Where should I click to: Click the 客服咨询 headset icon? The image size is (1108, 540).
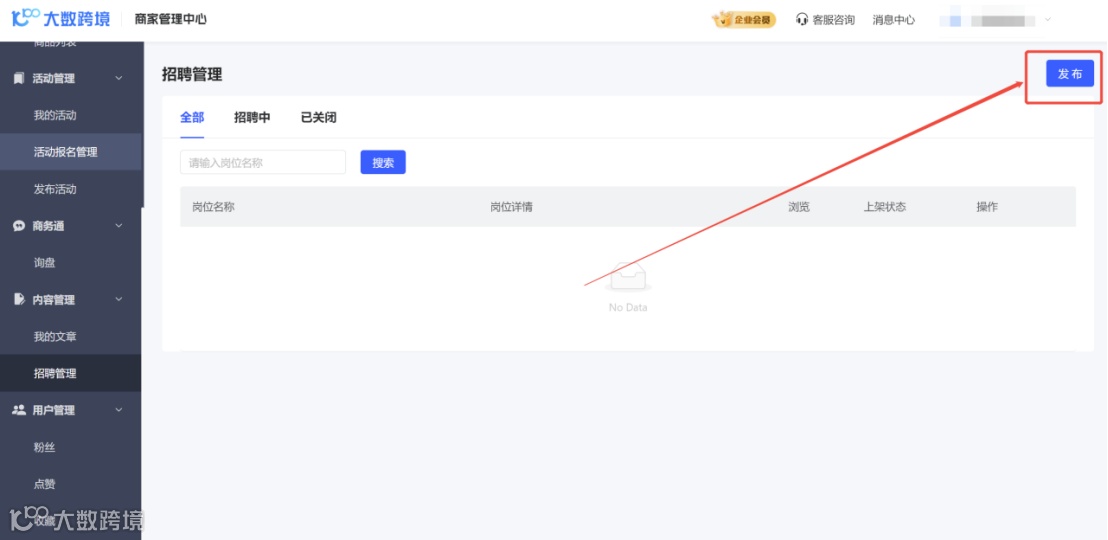801,20
